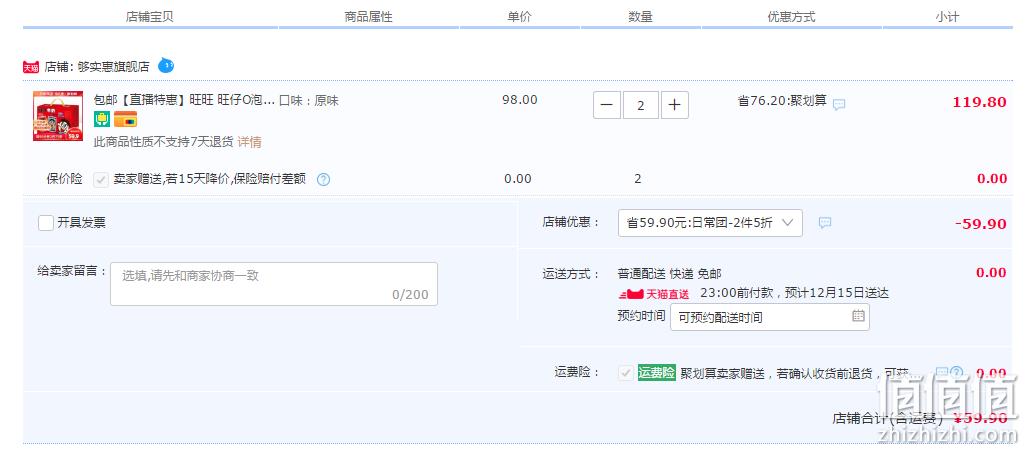Click the 23:00前付款 delivery estimate text
The width and height of the screenshot is (1027, 452).
click(x=794, y=293)
